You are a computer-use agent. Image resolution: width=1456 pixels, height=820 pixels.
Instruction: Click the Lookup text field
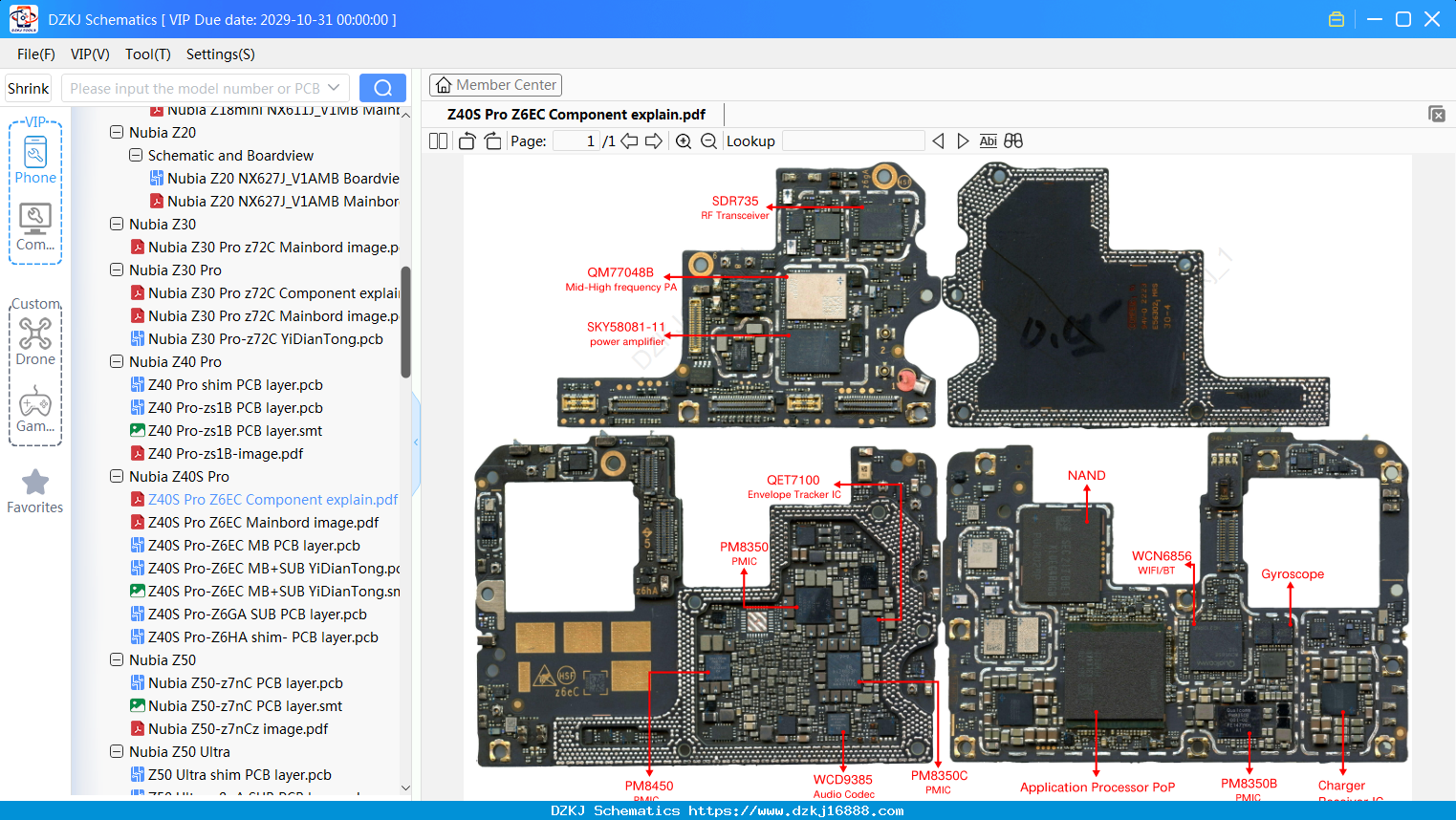[x=853, y=141]
